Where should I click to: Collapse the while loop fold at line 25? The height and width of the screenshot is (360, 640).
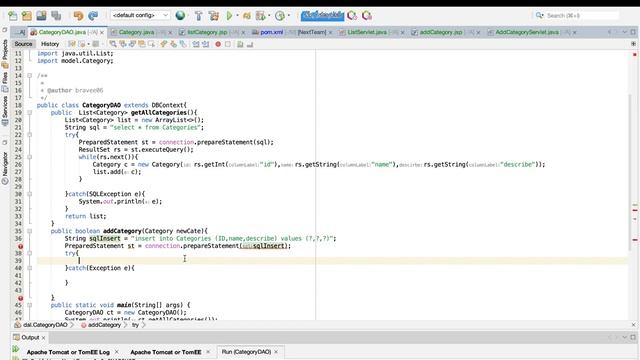point(29,157)
